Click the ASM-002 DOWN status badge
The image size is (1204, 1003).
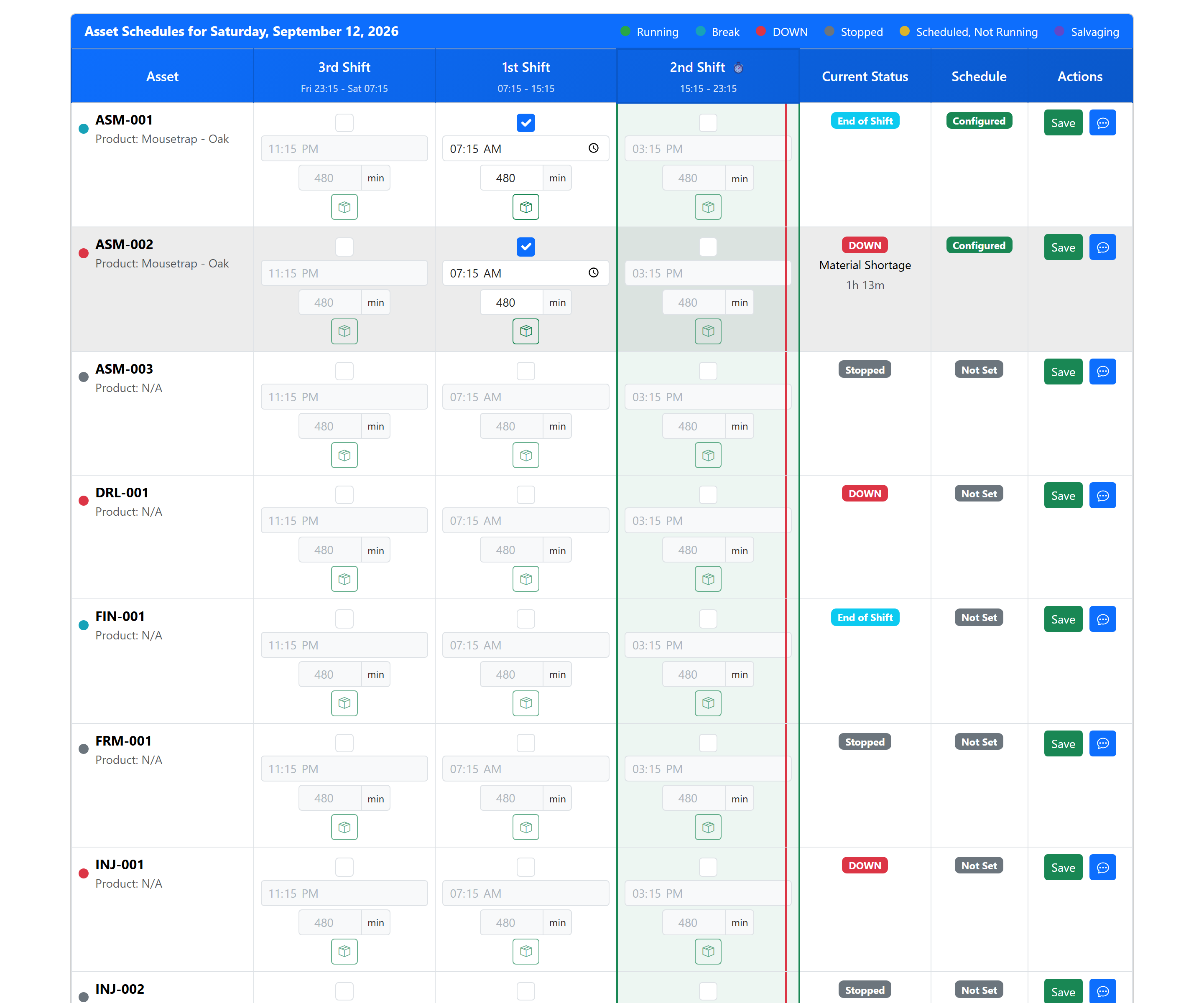tap(865, 245)
